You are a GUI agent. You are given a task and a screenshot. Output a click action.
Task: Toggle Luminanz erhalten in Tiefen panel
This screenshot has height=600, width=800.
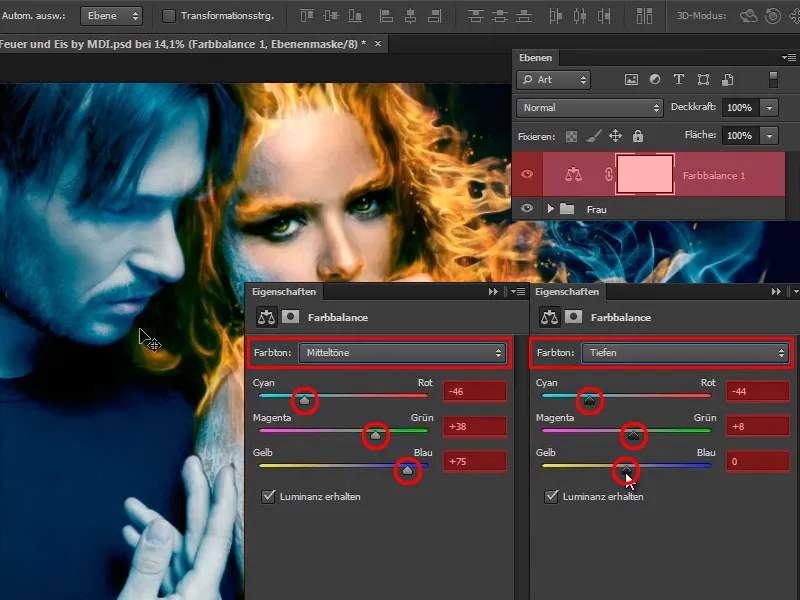click(551, 496)
